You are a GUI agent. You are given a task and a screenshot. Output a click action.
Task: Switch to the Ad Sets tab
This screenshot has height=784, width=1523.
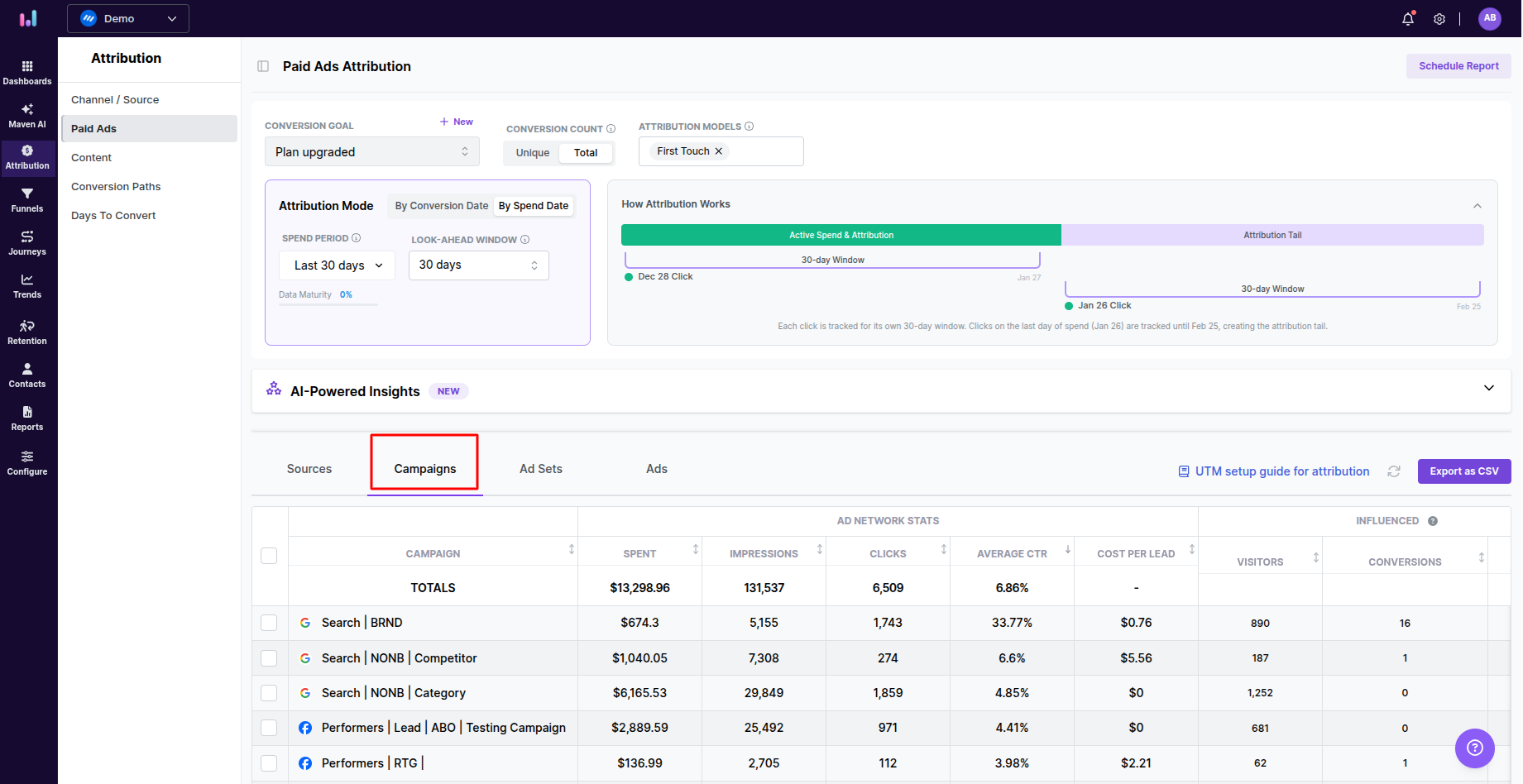coord(540,469)
